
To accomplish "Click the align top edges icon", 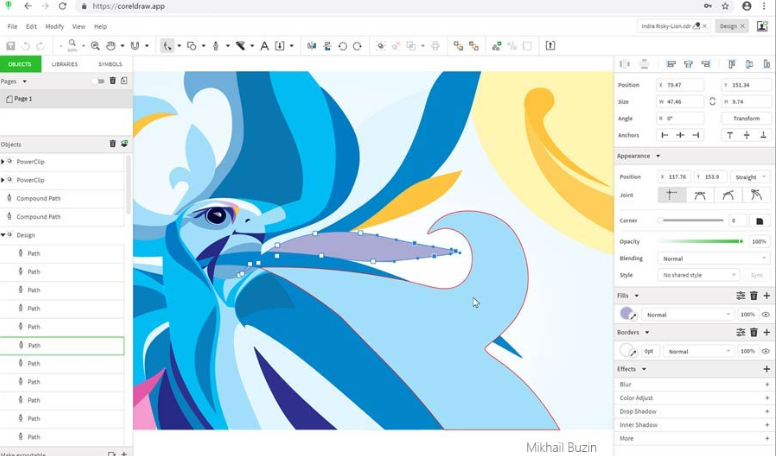I will coord(731,64).
